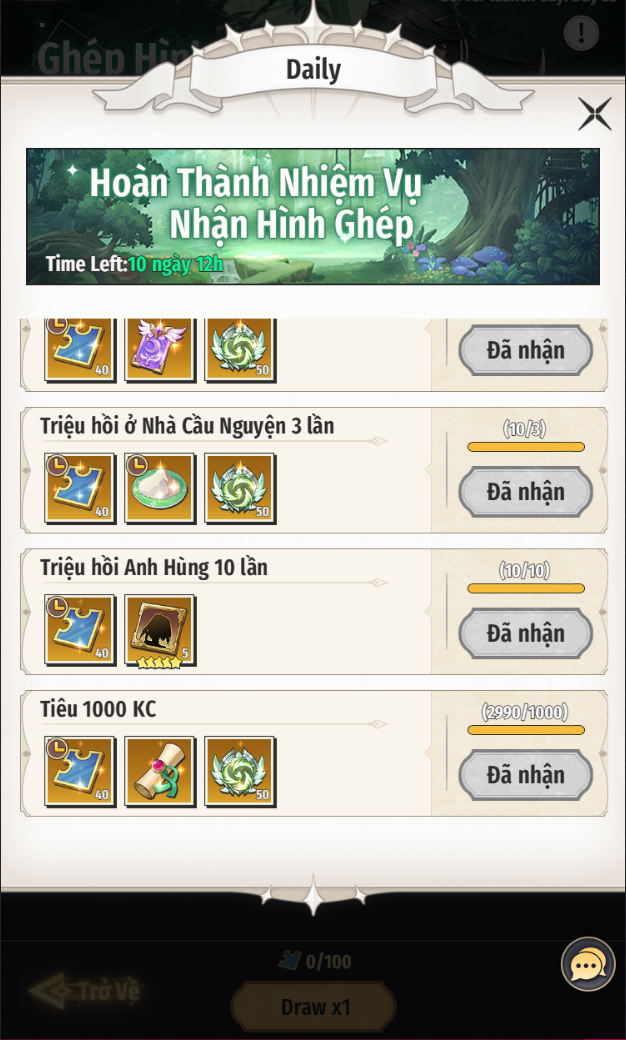Click the 2990/1000 progress bar
This screenshot has width=626, height=1040.
pyautogui.click(x=526, y=730)
